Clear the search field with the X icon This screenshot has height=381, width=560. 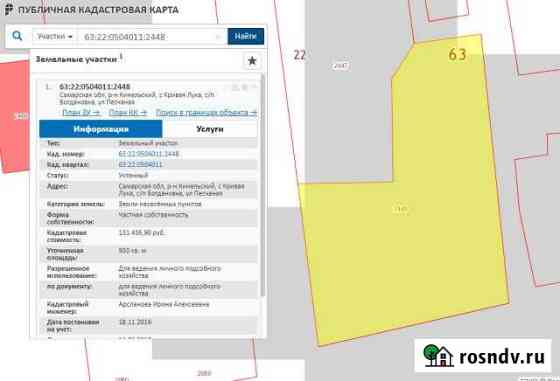click(218, 36)
